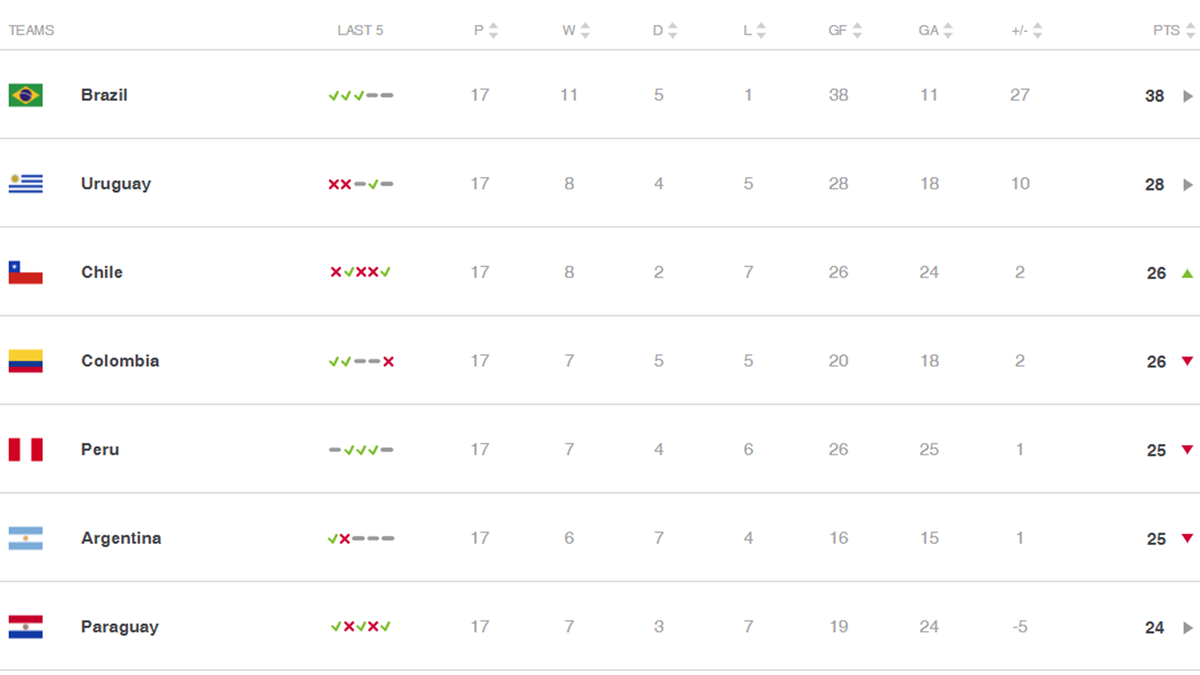This screenshot has height=675, width=1200.
Task: Sort by draws column D
Action: point(665,31)
